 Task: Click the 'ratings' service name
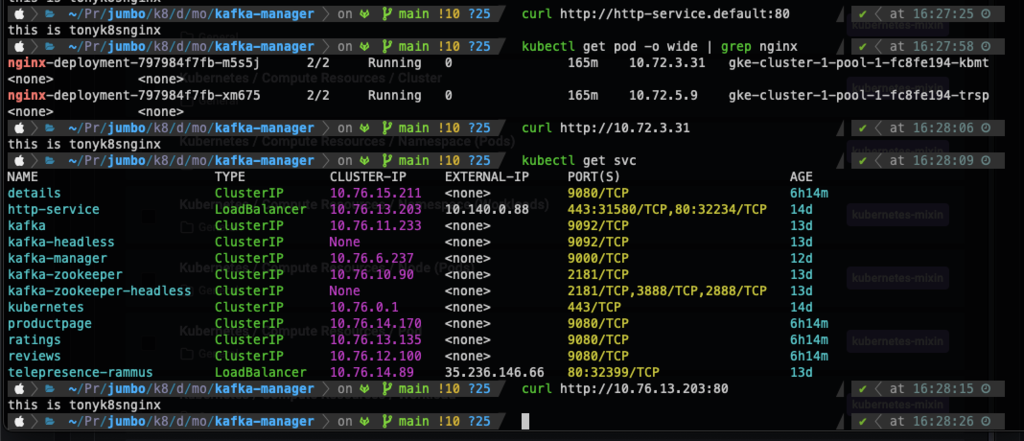coord(35,340)
